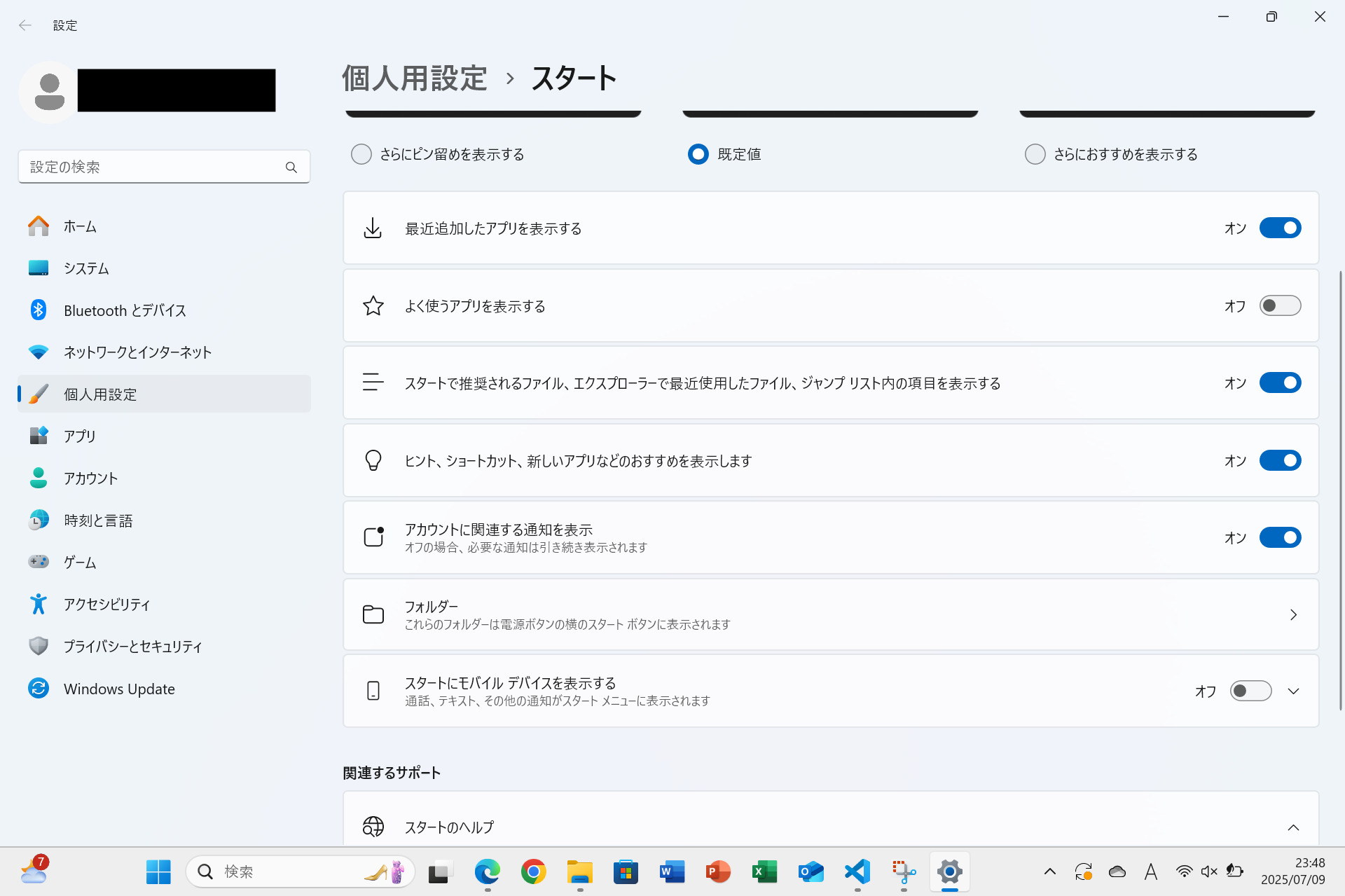The width and height of the screenshot is (1345, 896).
Task: Select さらにピン留めを表示する radio button
Action: [361, 154]
